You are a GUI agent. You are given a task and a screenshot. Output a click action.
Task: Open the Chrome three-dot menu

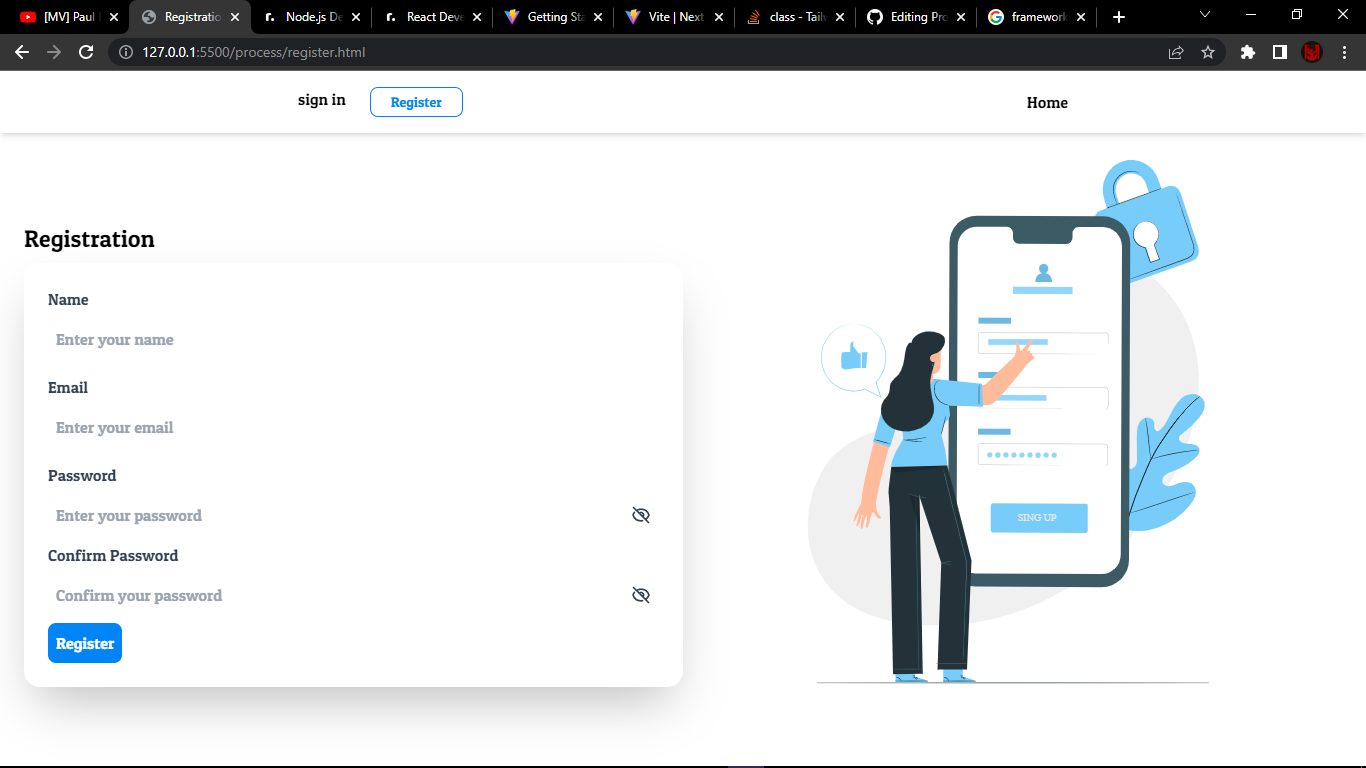tap(1344, 52)
